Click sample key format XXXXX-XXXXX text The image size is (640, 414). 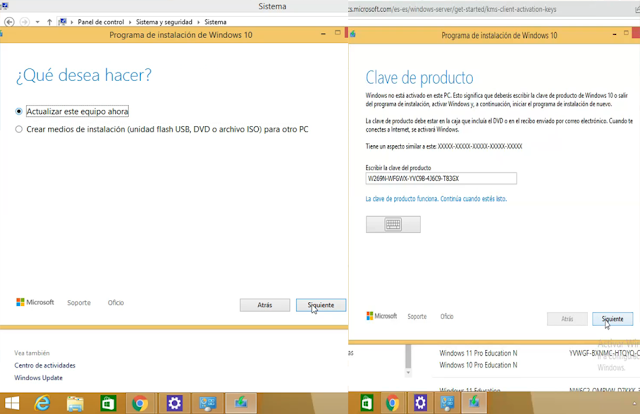point(480,146)
